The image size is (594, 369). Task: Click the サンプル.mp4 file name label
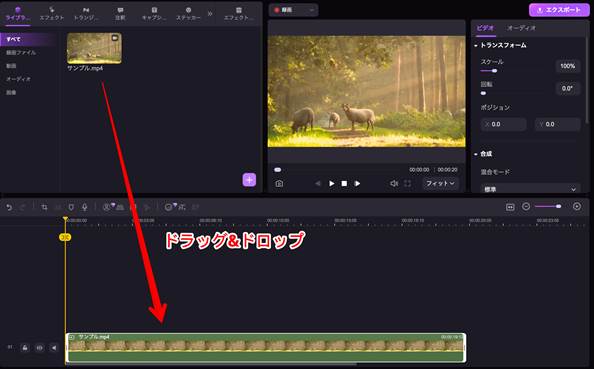tap(85, 68)
